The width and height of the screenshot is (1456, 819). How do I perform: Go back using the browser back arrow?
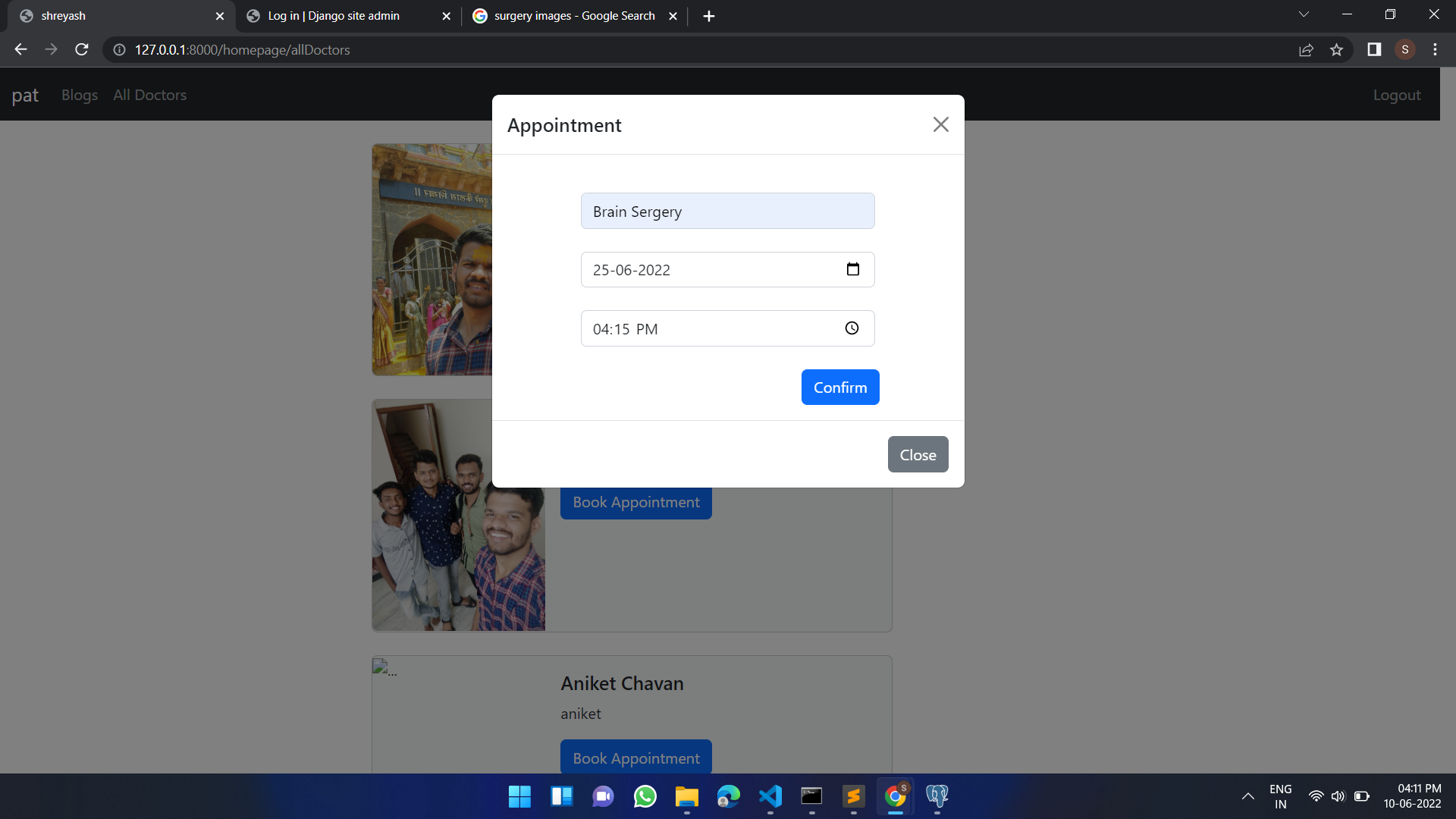(20, 49)
